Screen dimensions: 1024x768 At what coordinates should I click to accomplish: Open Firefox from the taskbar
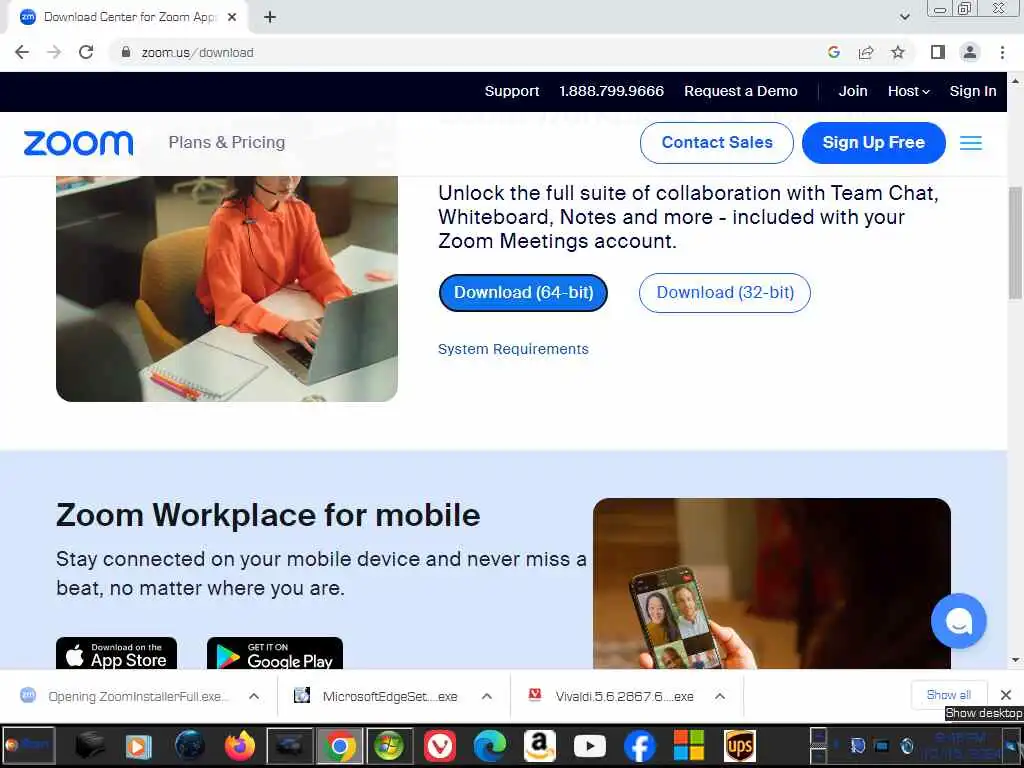pyautogui.click(x=240, y=746)
